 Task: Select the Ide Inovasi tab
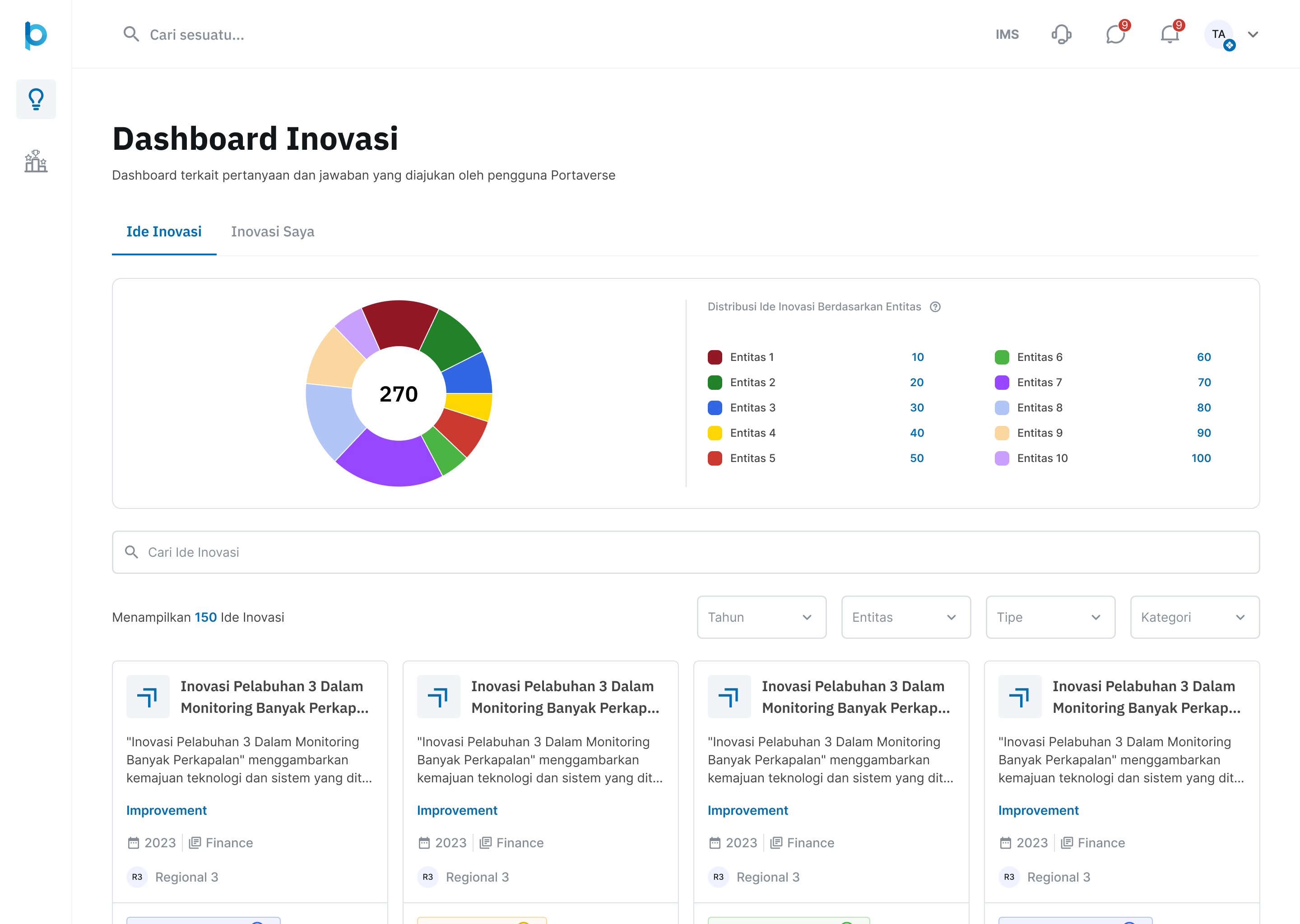(x=164, y=231)
